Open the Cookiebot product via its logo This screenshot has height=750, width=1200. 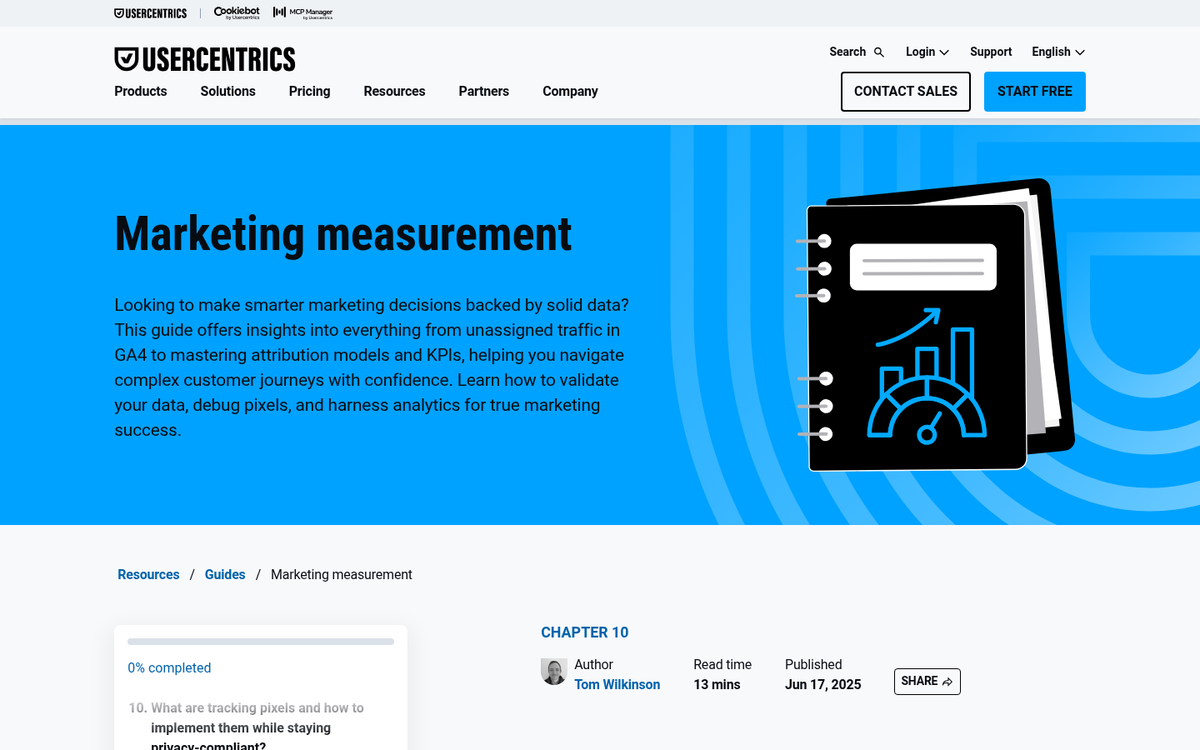236,13
